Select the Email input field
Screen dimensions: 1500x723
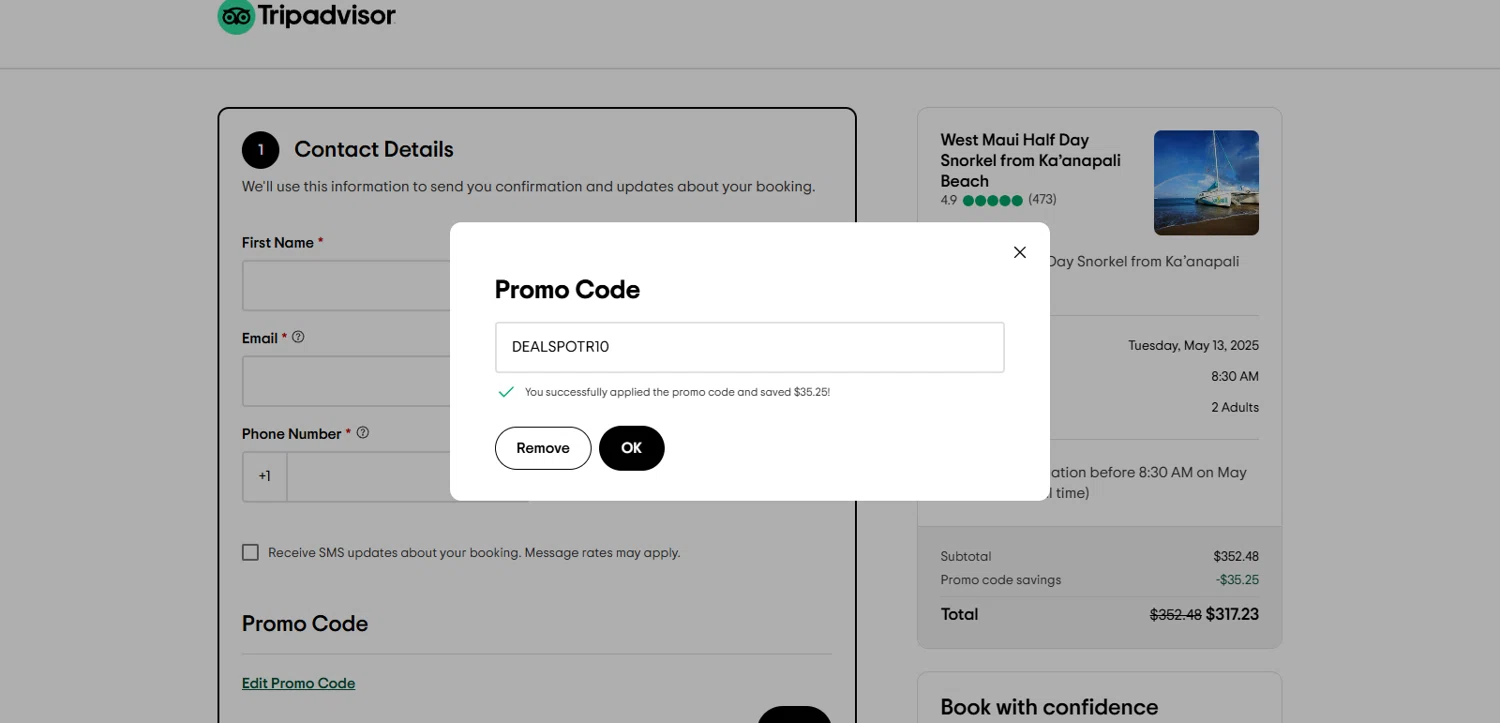coord(346,381)
